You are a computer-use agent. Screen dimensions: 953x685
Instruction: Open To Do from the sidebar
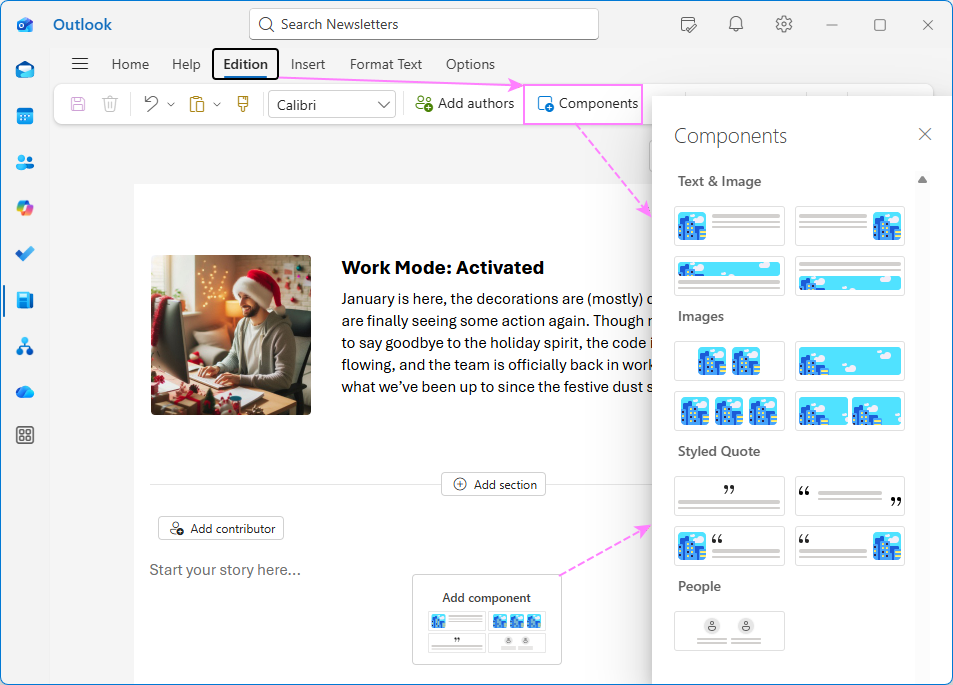25,254
